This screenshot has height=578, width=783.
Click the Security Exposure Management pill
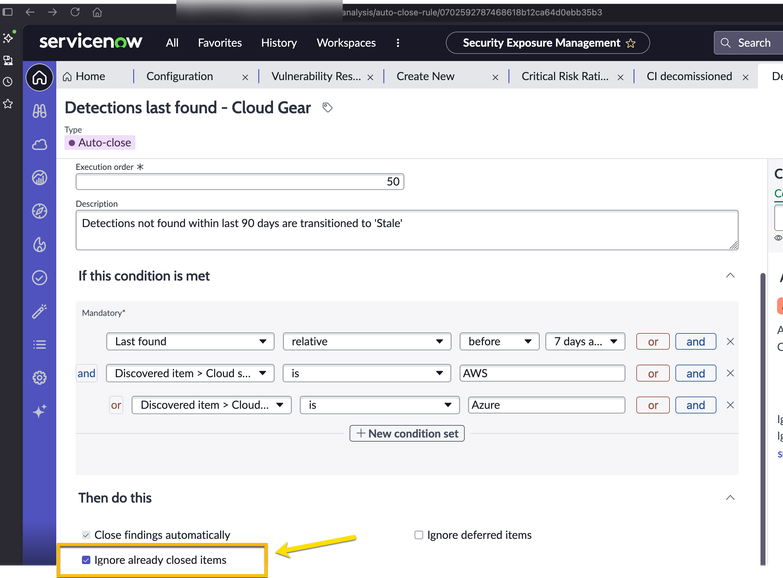548,43
